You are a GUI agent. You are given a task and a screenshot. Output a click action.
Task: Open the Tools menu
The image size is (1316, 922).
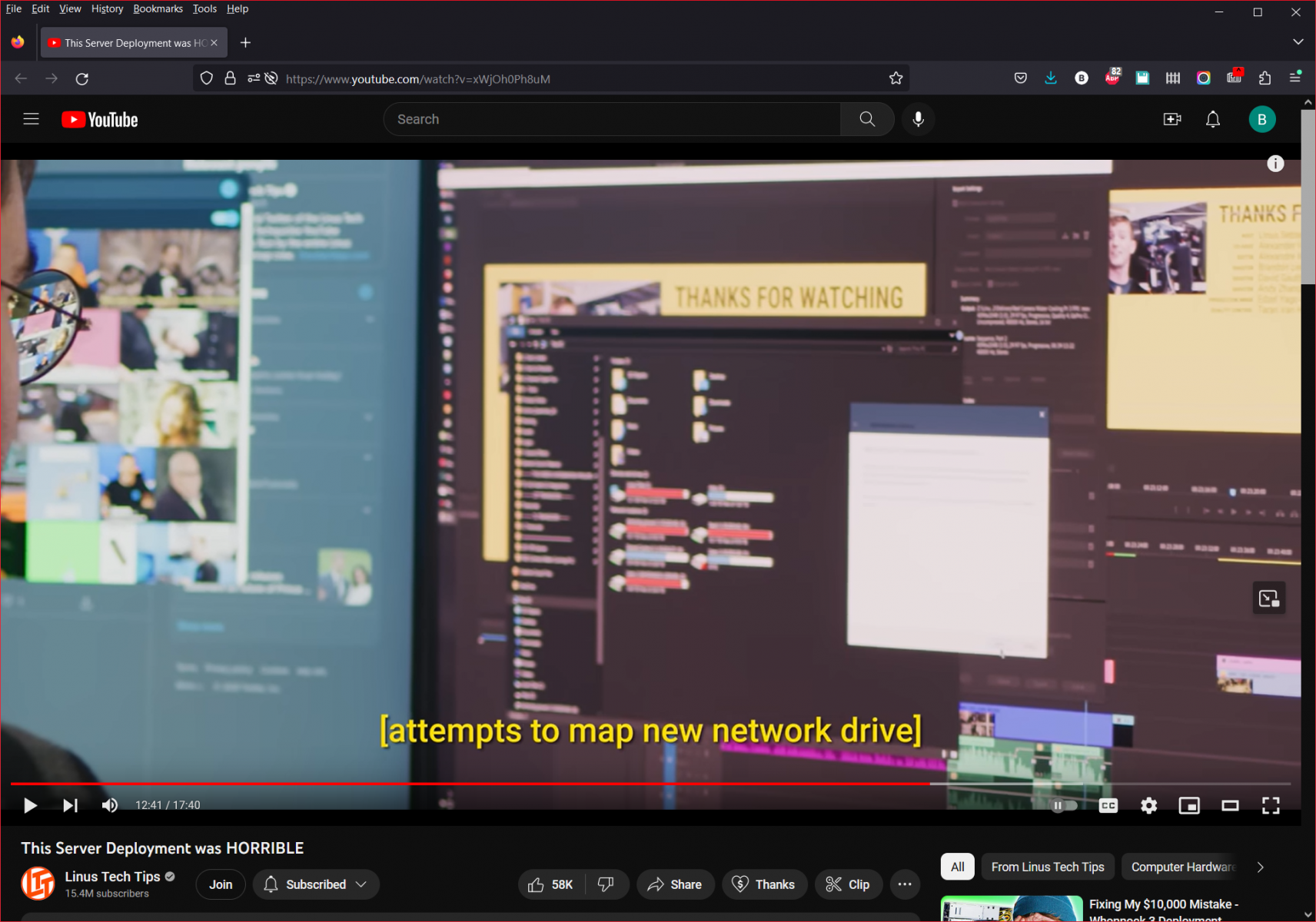(x=204, y=8)
